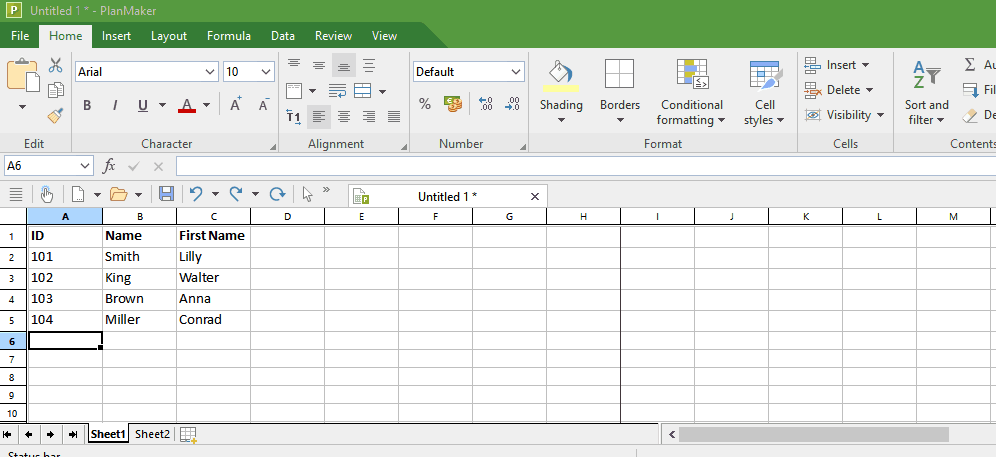Viewport: 996px width, 457px height.
Task: Apply the currency number format
Action: [452, 104]
